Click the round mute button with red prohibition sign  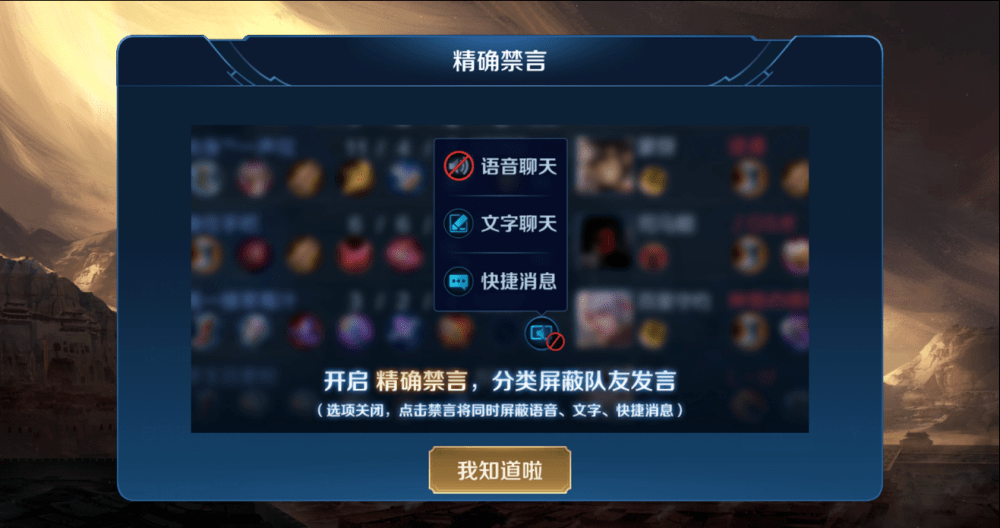(x=543, y=334)
